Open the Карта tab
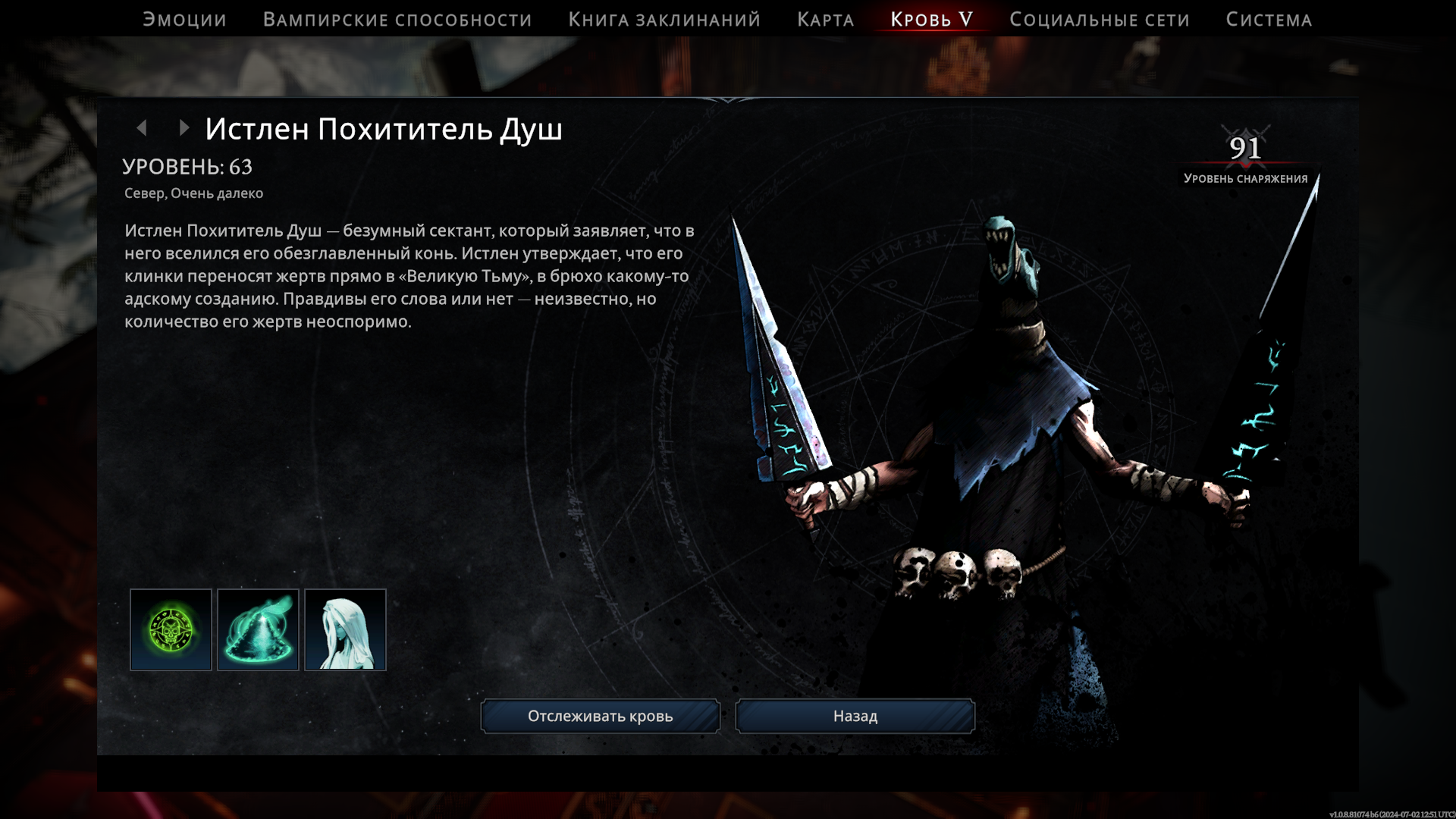The height and width of the screenshot is (819, 1456). point(825,20)
